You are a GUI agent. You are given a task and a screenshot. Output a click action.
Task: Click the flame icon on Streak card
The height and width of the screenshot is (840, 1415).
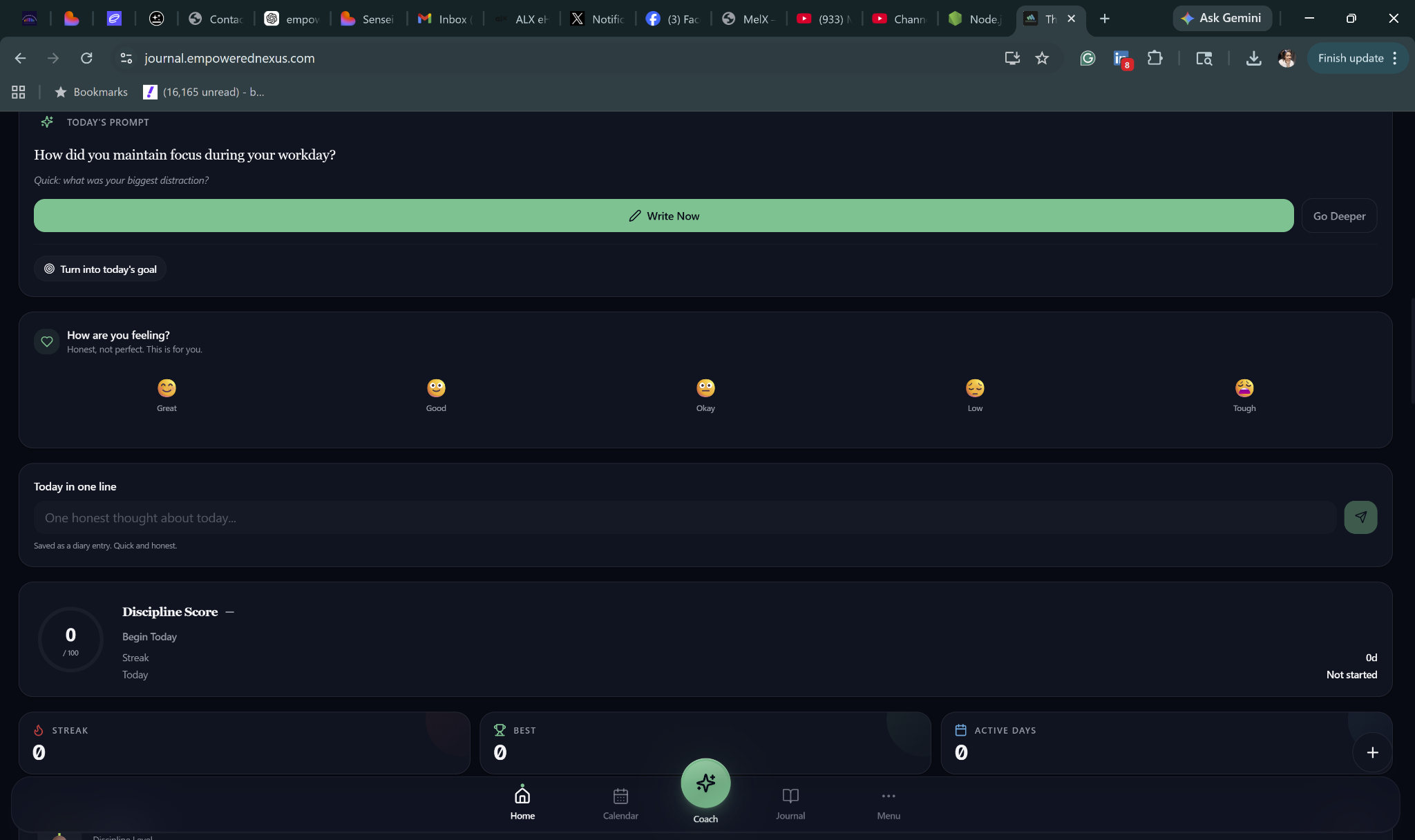point(39,730)
